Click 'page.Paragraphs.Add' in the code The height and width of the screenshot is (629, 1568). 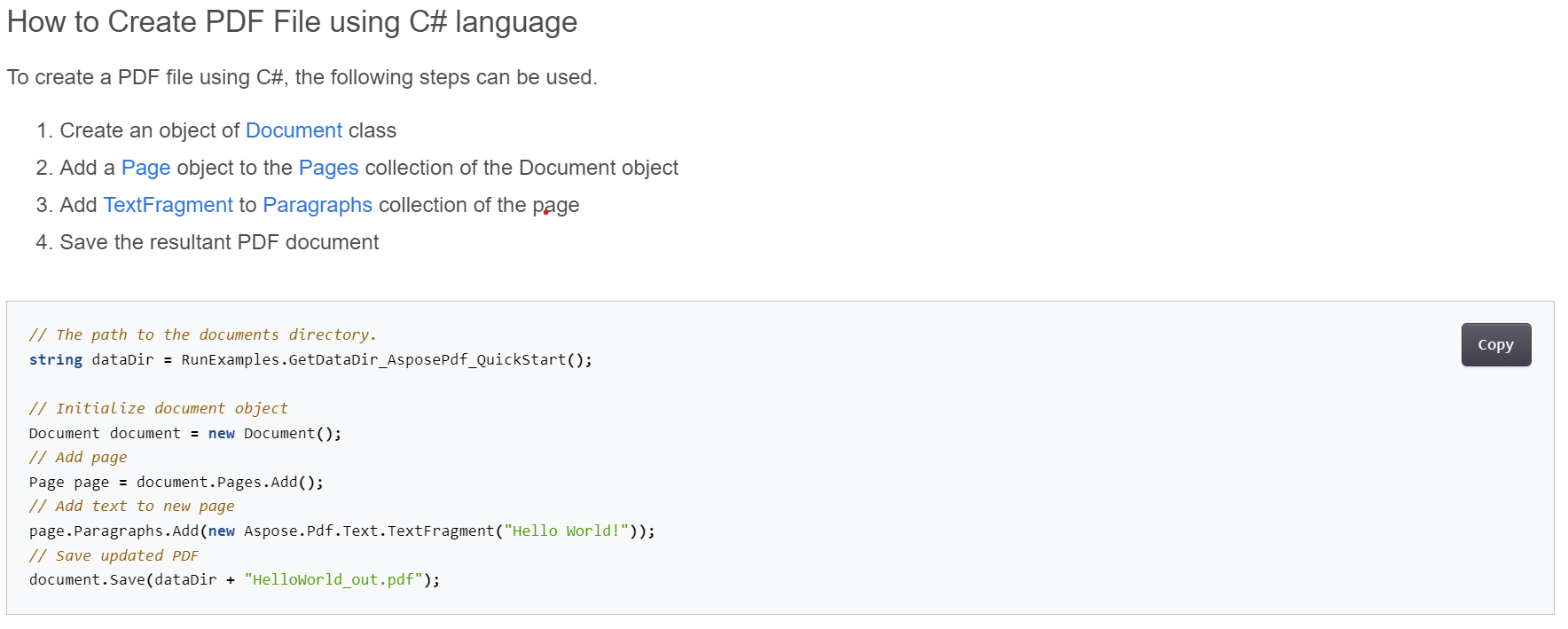click(x=114, y=531)
